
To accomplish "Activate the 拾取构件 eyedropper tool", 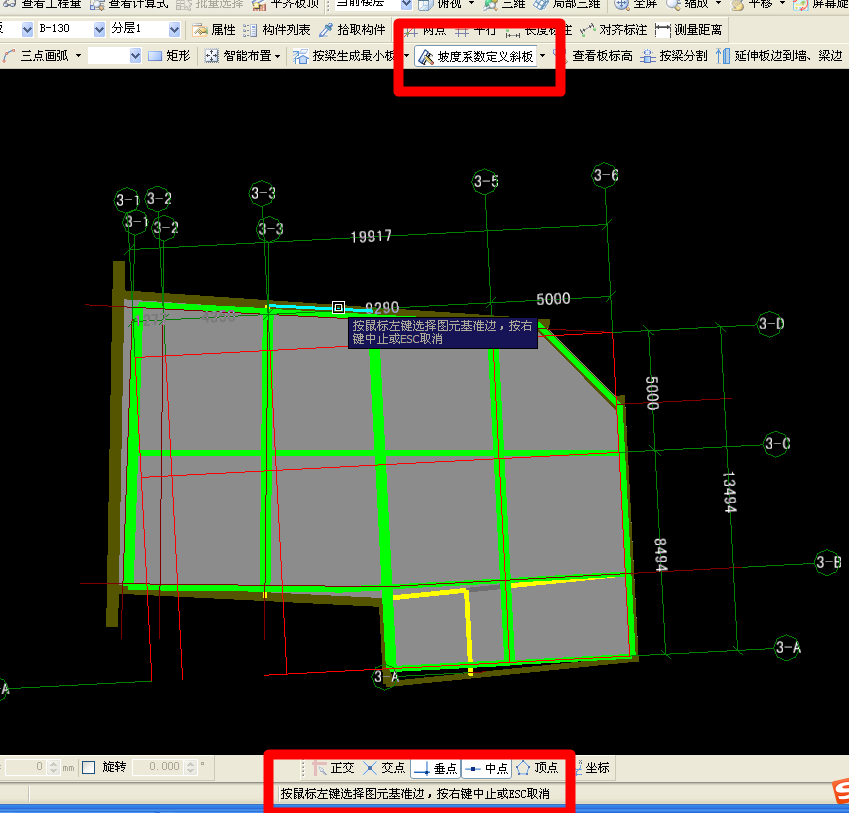I will coord(352,30).
